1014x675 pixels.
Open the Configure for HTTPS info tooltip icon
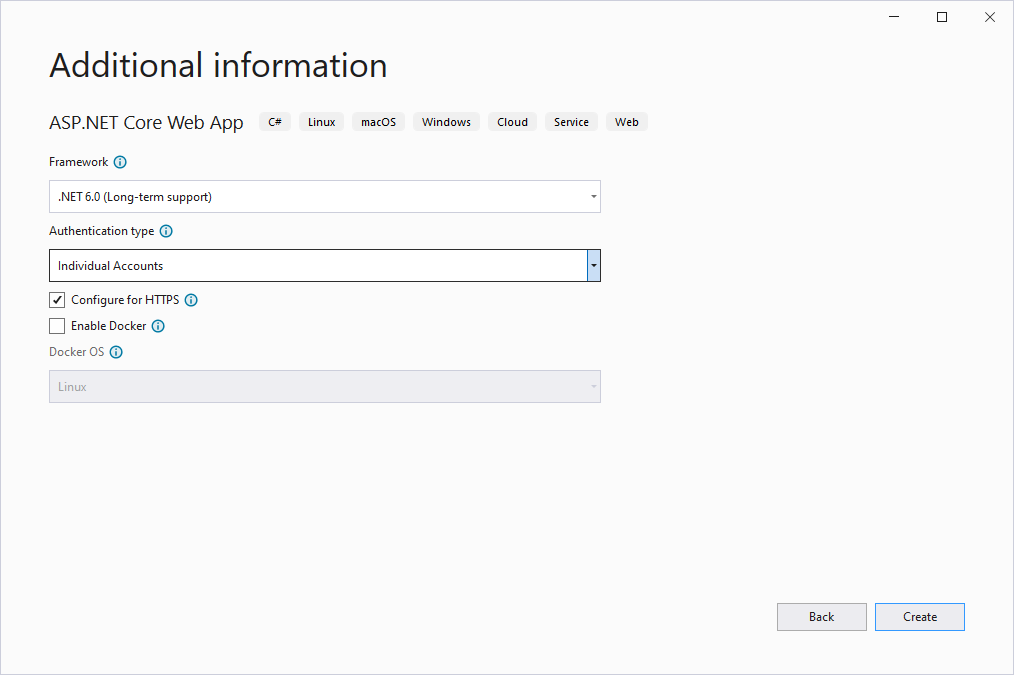[191, 299]
